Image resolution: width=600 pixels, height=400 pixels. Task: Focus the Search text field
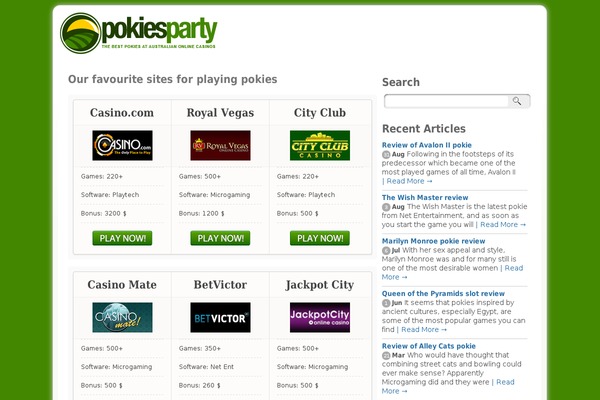click(x=446, y=101)
